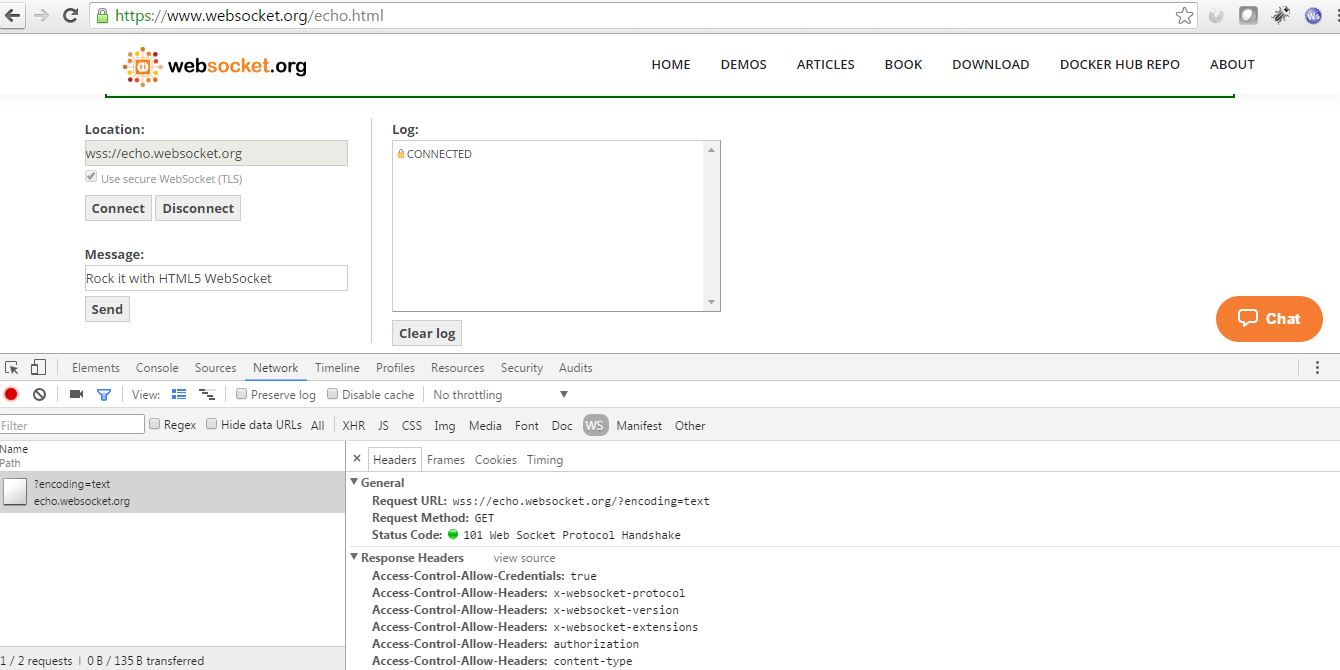
Task: Check Hide data URLs checkbox
Action: point(212,424)
